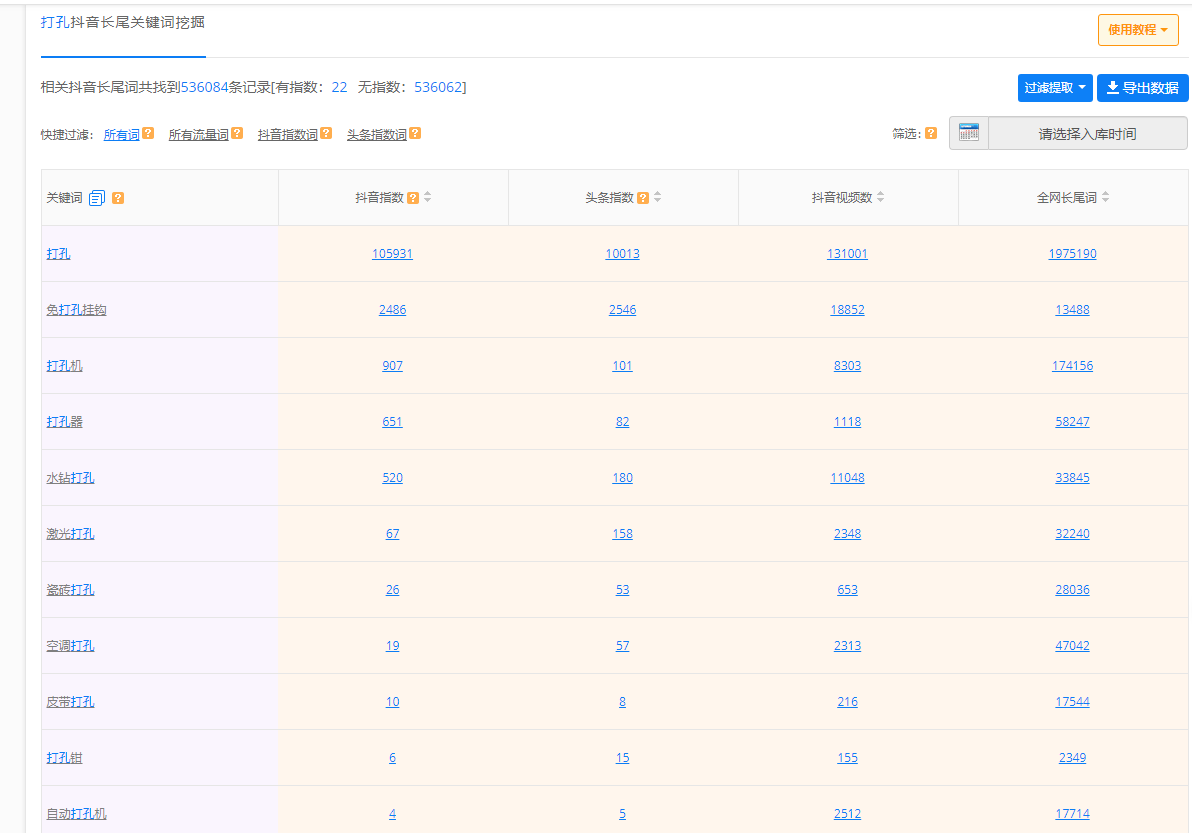
Task: Click the copy keywords icon beside 关键词
Action: 97,198
